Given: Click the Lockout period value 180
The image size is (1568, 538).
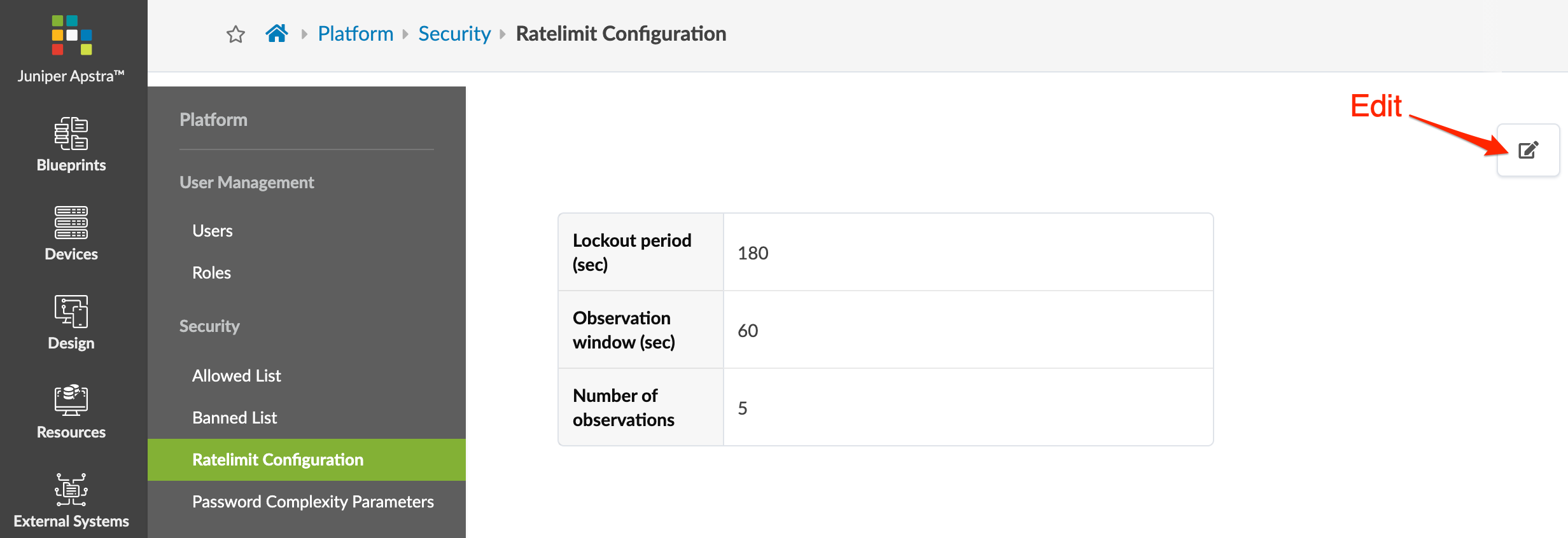Looking at the screenshot, I should [x=753, y=253].
